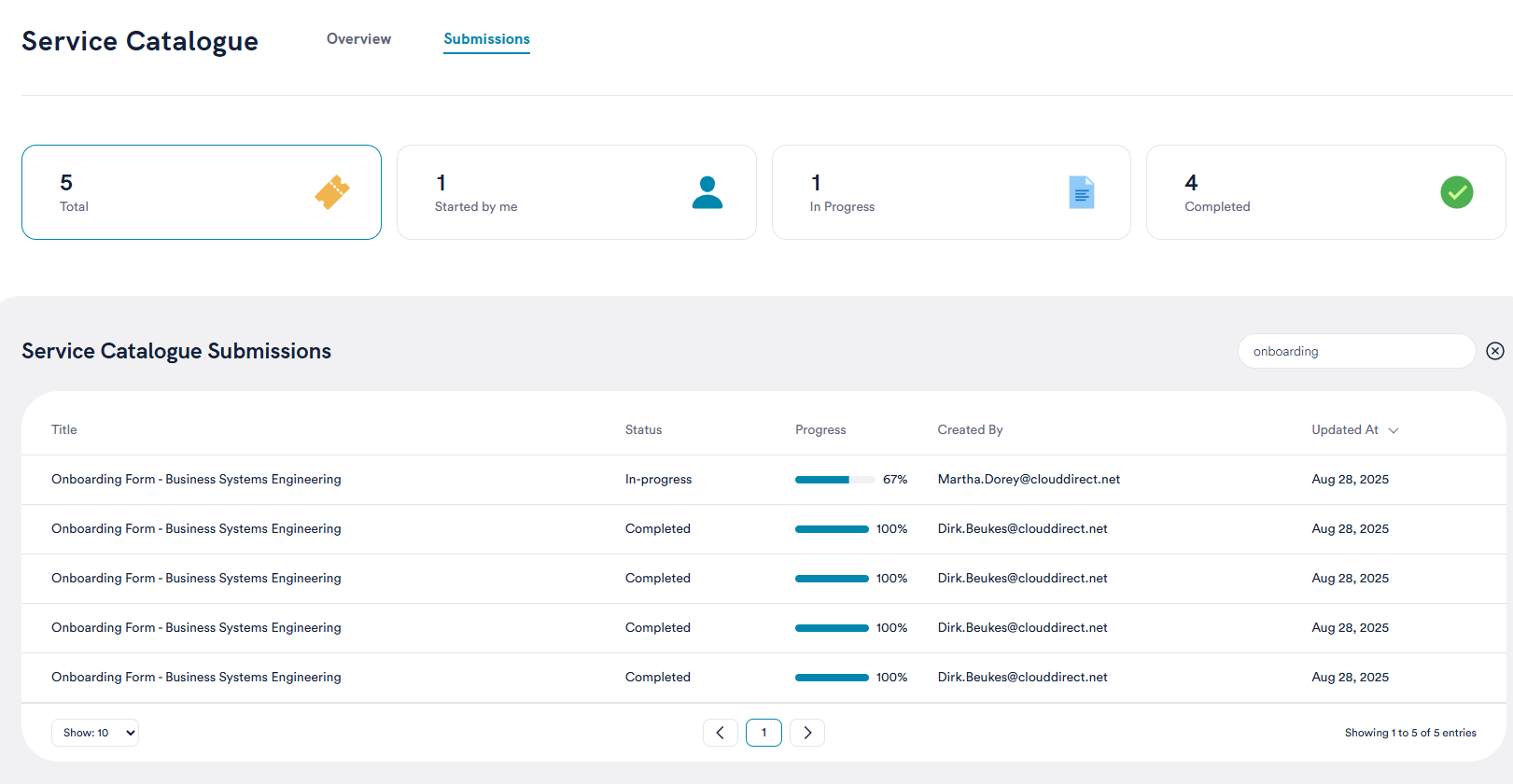This screenshot has height=784, width=1513.
Task: Open the Show 10 entries dropdown
Action: tap(95, 733)
